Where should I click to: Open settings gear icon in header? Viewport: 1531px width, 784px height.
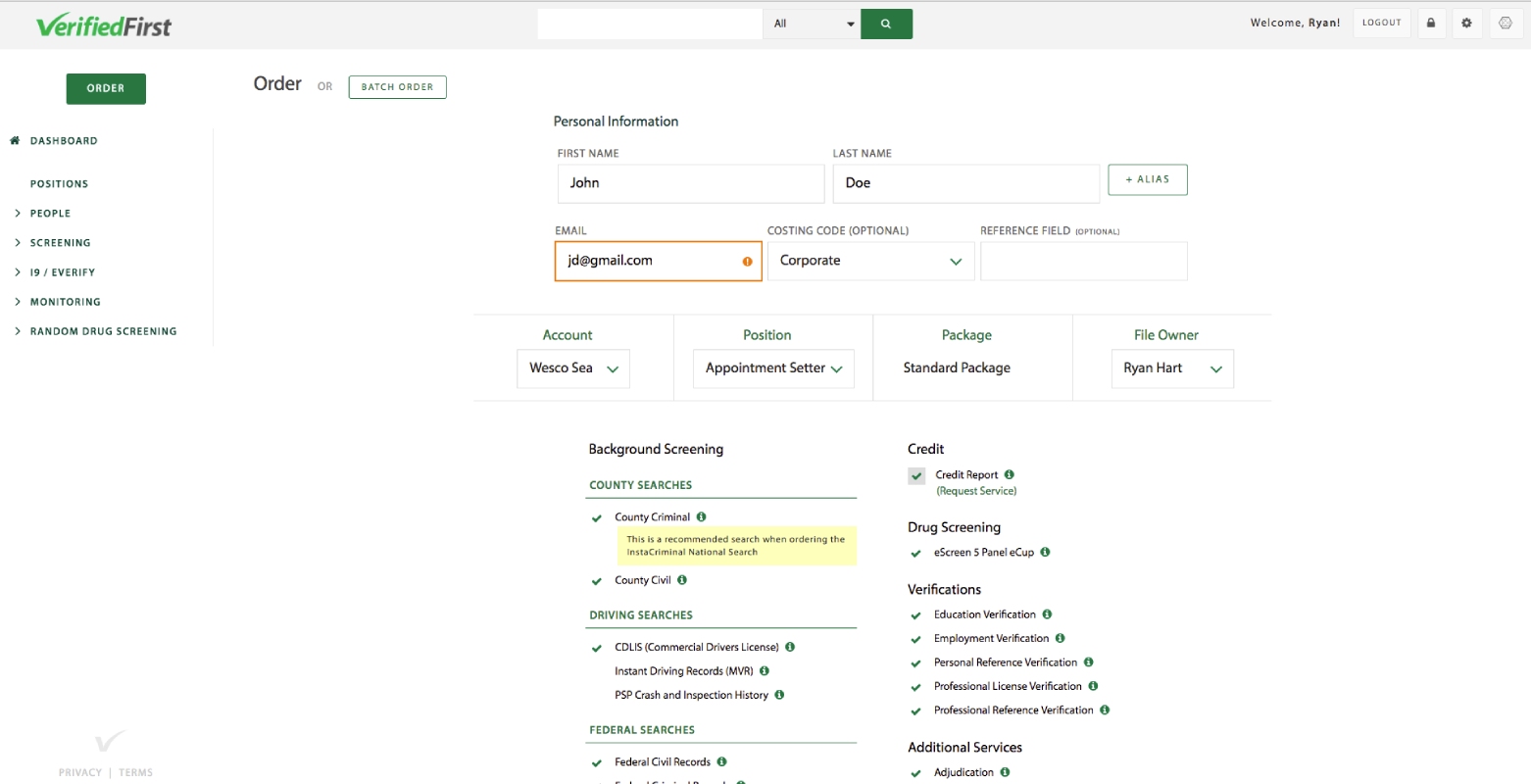[1466, 23]
